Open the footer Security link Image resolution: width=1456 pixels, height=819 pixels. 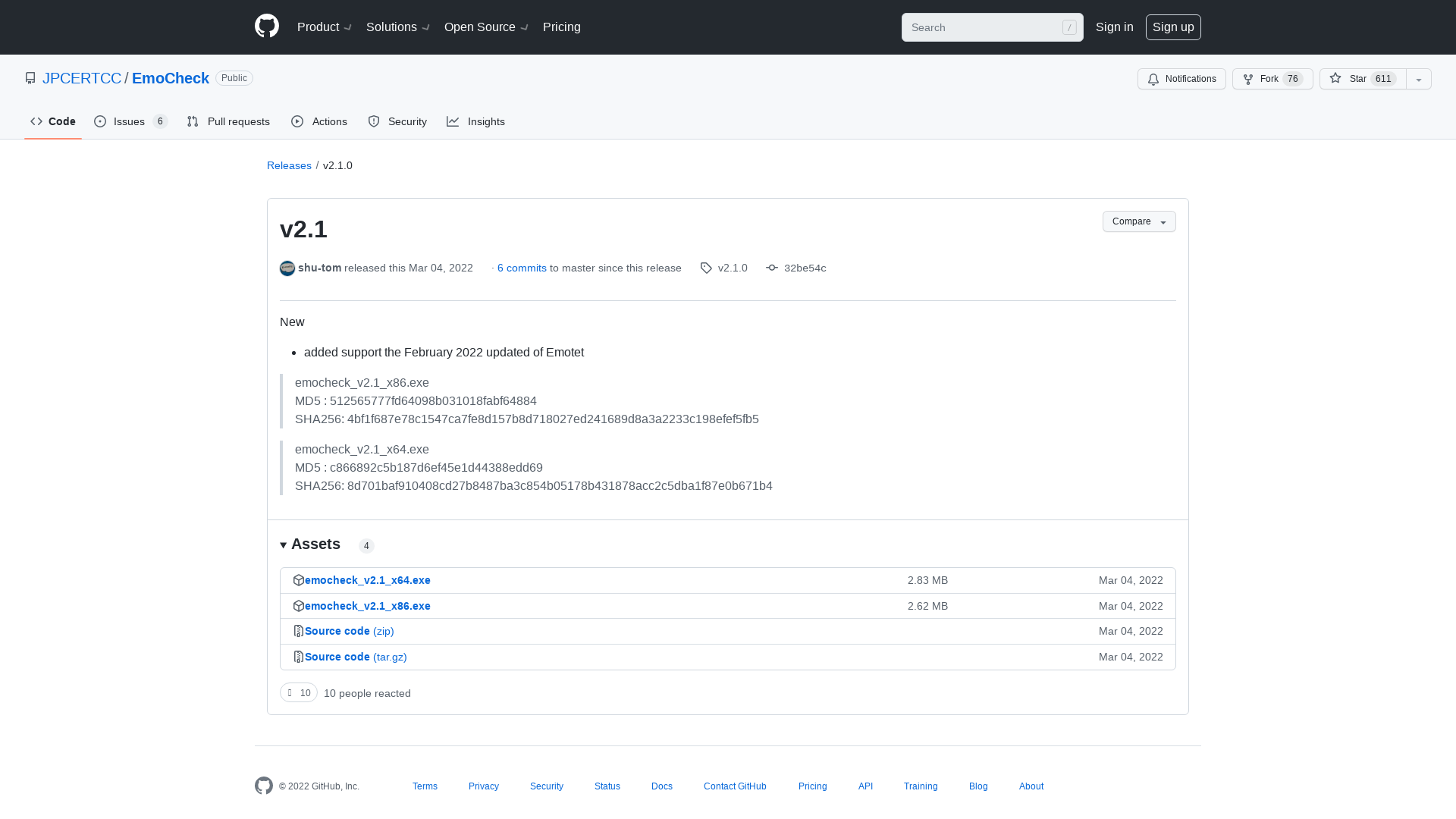click(547, 786)
